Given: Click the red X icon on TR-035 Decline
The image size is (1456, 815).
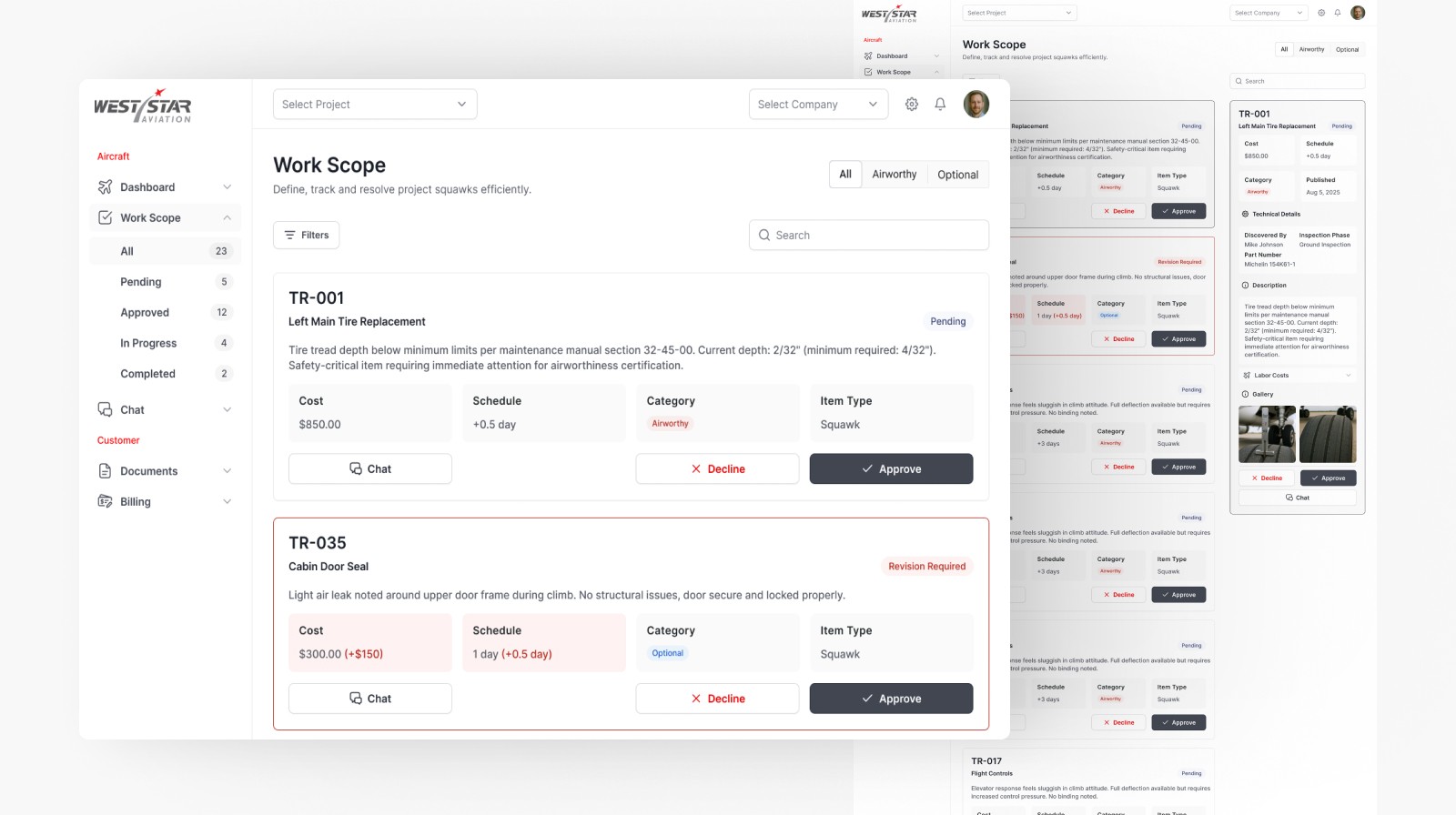Looking at the screenshot, I should 696,699.
